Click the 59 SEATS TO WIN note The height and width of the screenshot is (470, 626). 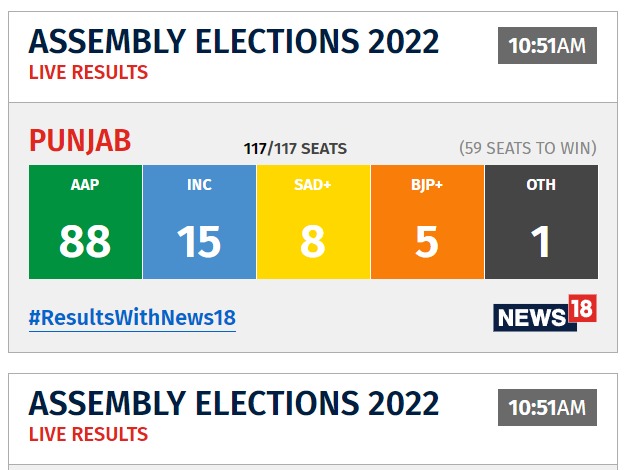pos(528,148)
